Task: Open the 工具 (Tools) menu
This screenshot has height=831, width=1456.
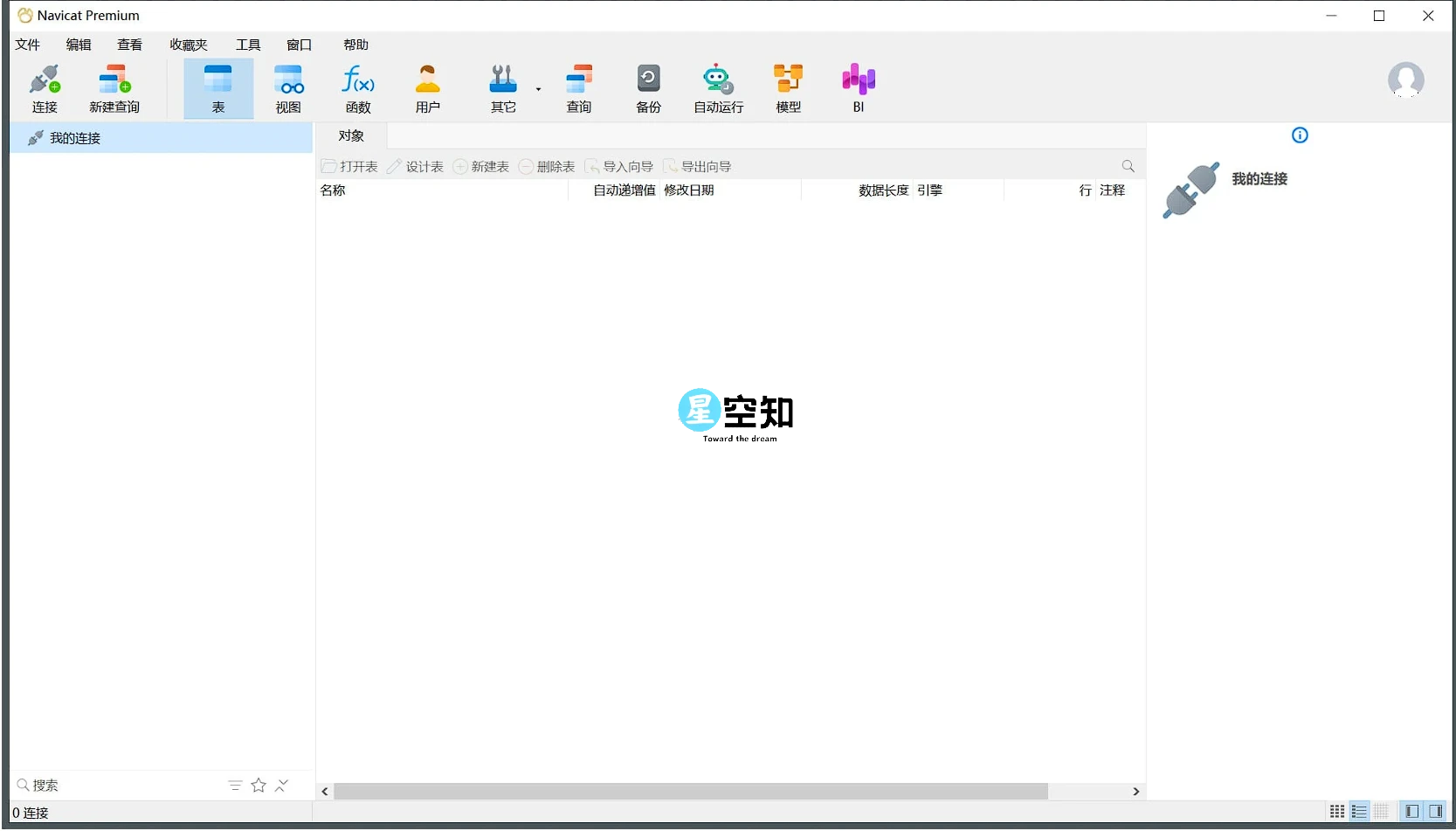Action: (x=247, y=45)
